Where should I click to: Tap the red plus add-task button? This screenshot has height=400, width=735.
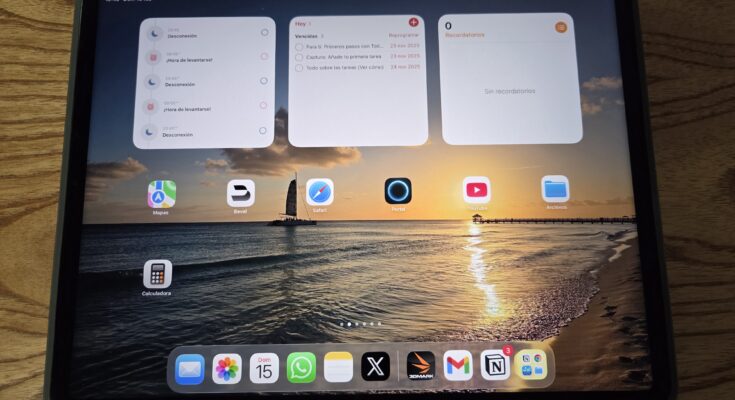tap(414, 22)
